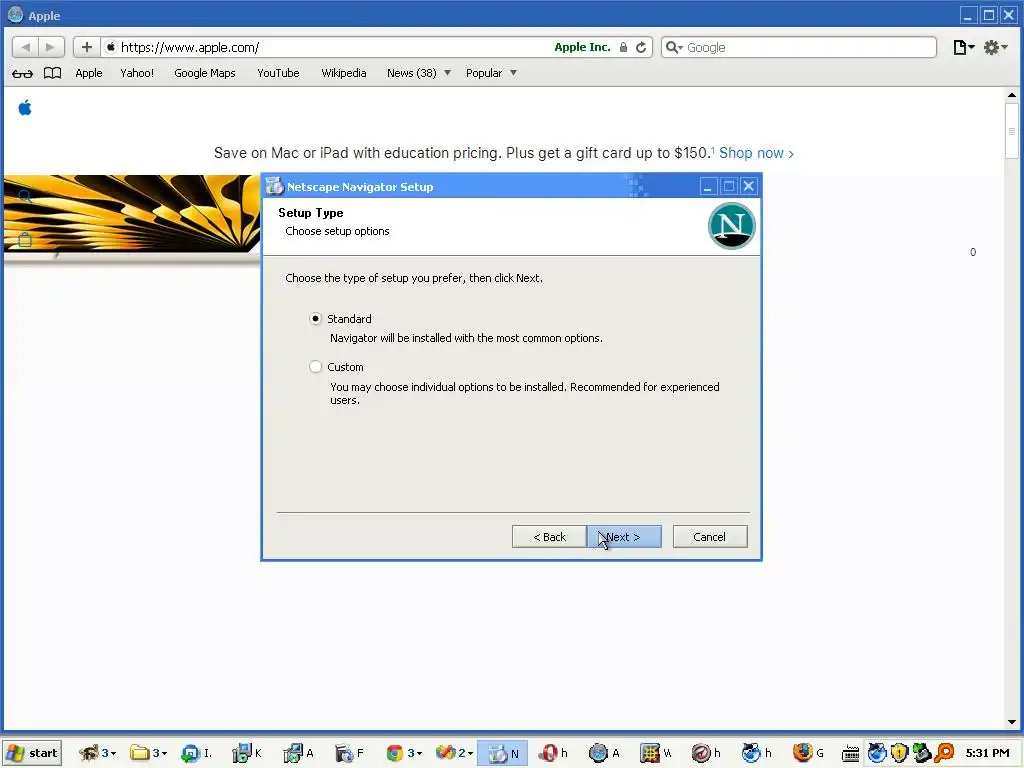
Task: Open the page menu dropdown in Safari
Action: pos(963,47)
